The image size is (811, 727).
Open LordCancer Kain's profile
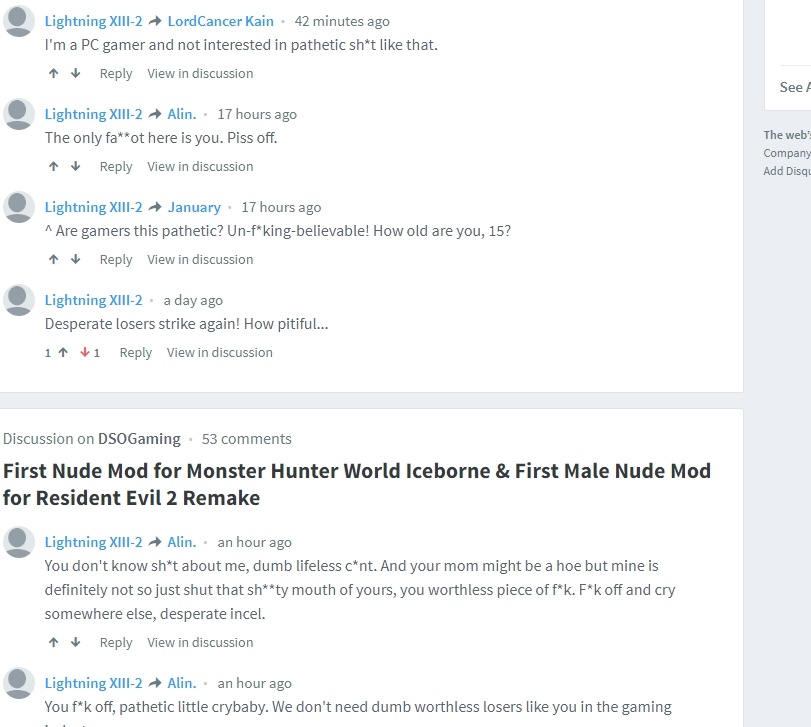click(220, 21)
